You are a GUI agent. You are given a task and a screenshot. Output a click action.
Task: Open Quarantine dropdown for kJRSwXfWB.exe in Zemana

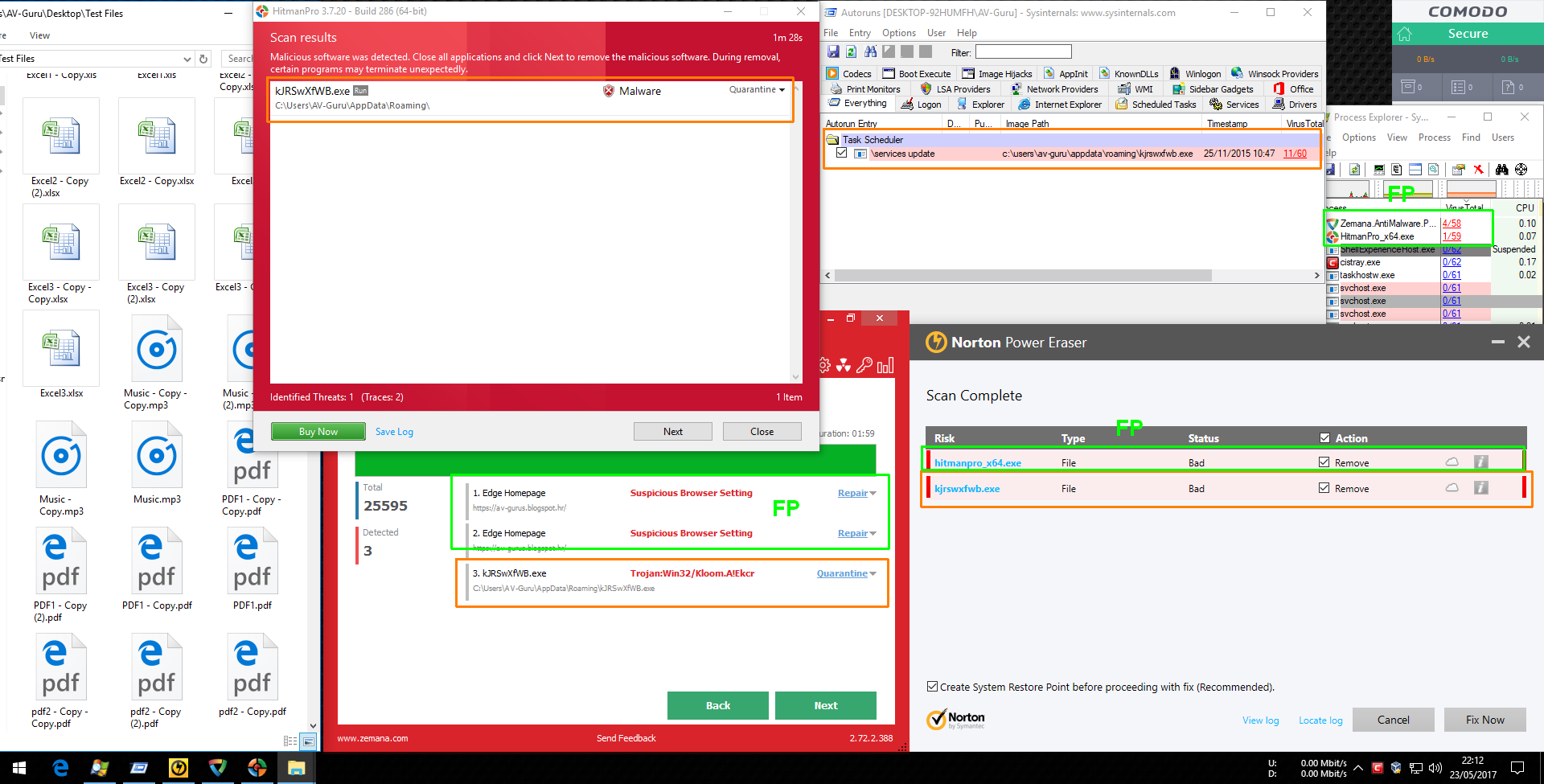click(x=846, y=573)
